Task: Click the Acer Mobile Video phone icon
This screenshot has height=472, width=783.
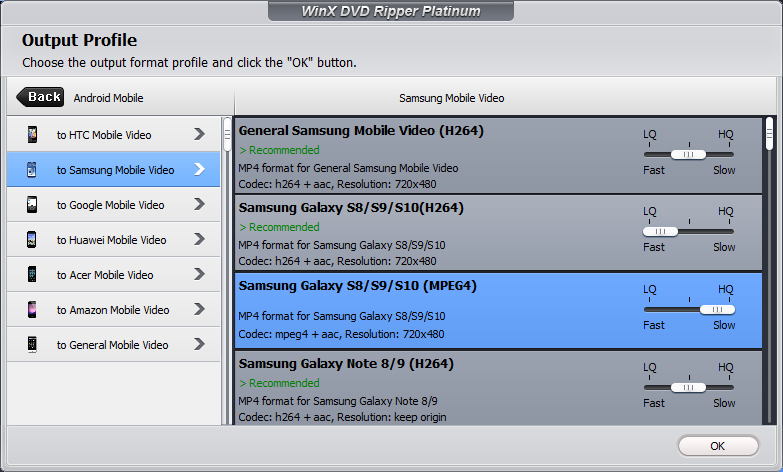Action: point(32,274)
